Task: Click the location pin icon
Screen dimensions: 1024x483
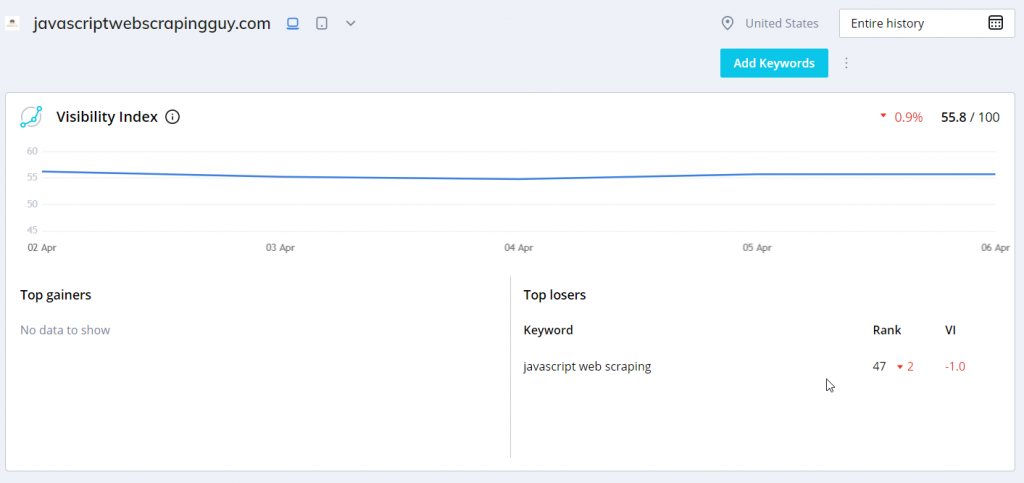Action: pyautogui.click(x=727, y=23)
